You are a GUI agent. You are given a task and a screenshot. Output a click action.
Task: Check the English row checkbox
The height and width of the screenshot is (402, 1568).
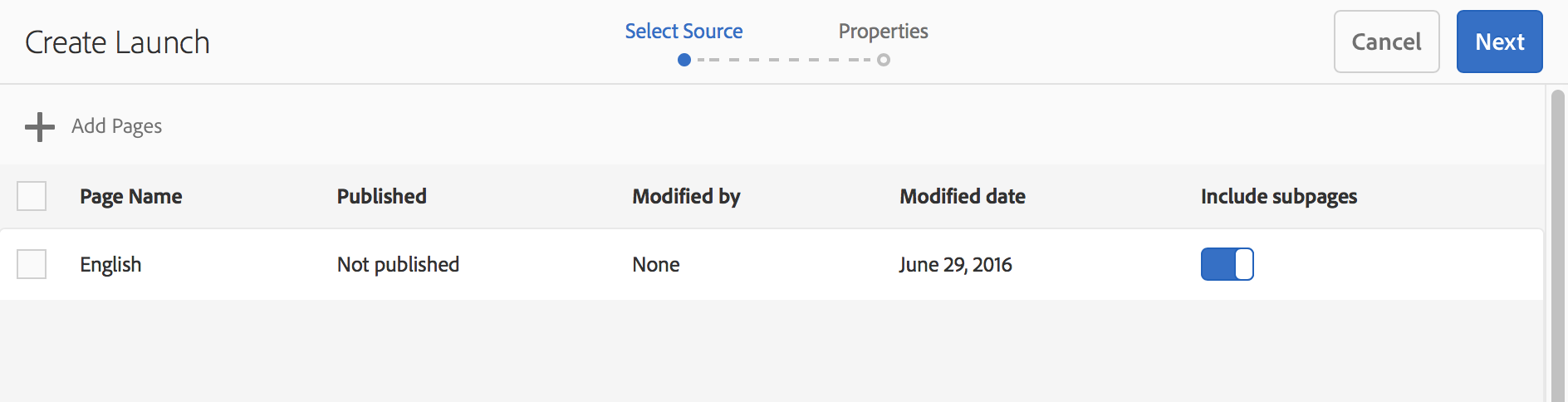coord(32,264)
